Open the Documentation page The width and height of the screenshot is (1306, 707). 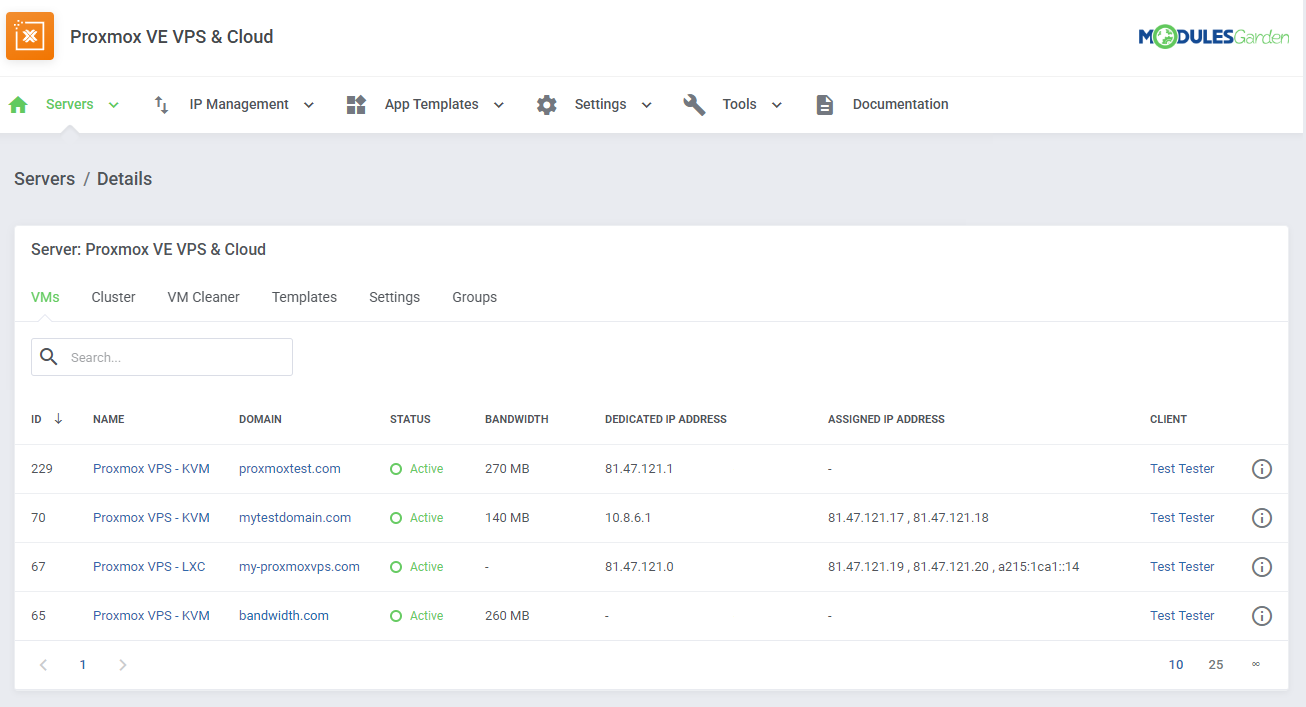point(900,104)
